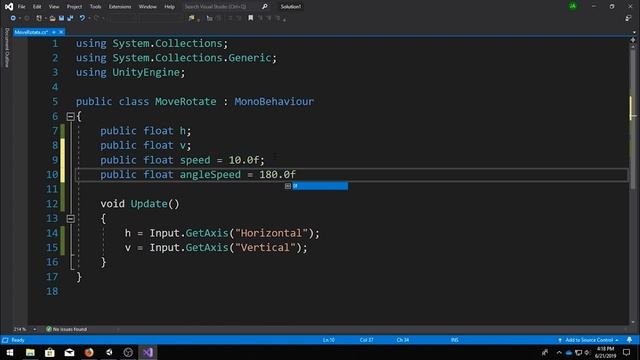Show hidden system tray icons
Viewport: 640px width, 360px height.
coord(559,353)
